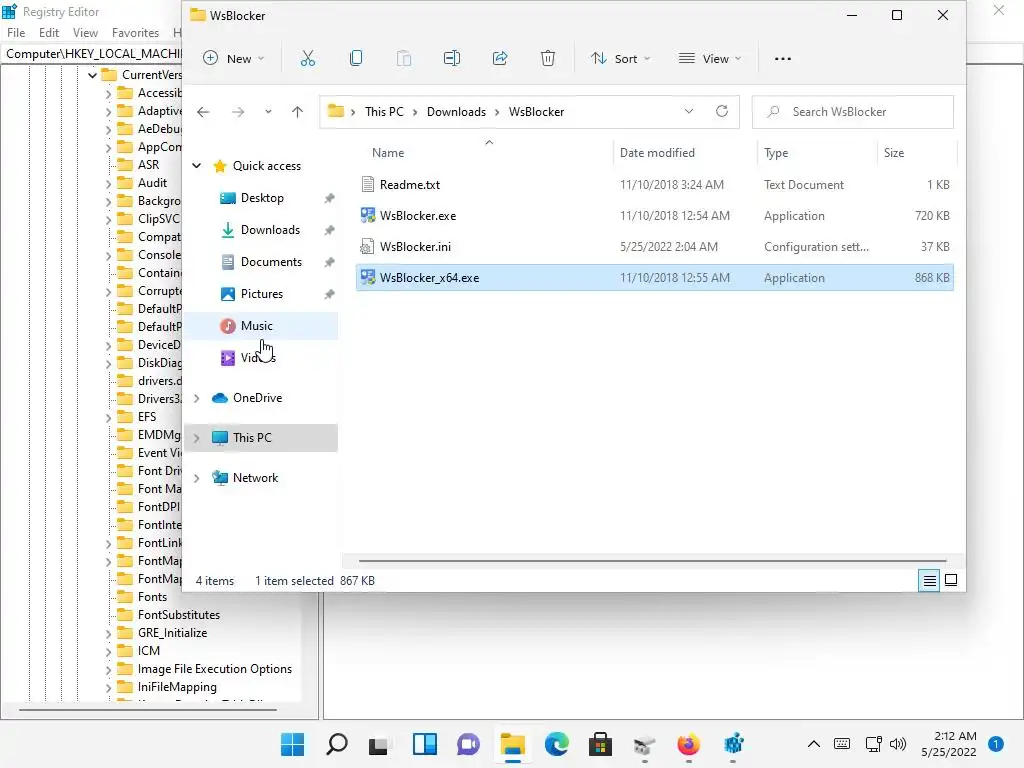The width and height of the screenshot is (1024, 768).
Task: Open View menu in Registry Editor
Action: [86, 33]
